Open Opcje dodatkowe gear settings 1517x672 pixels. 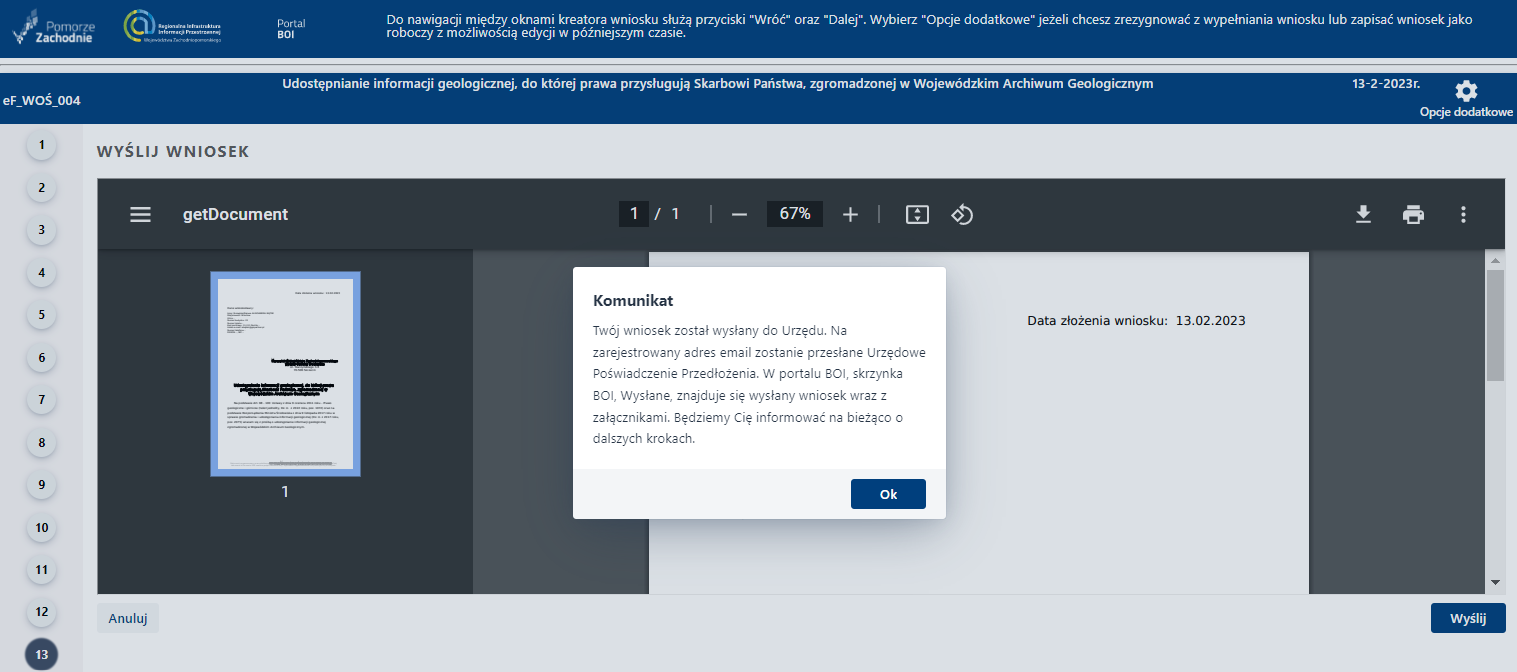(x=1466, y=92)
